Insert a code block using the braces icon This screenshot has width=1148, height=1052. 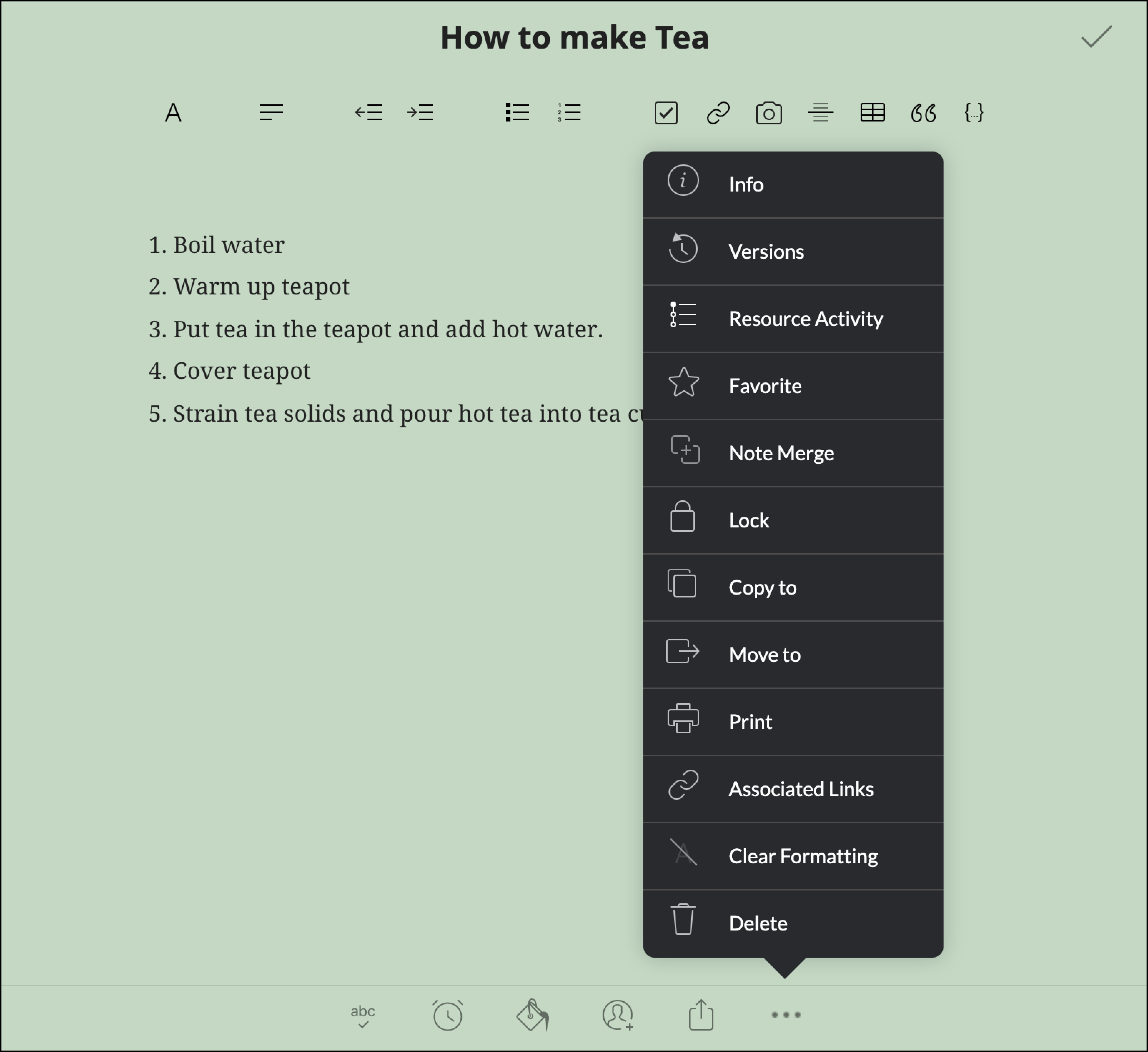point(974,113)
